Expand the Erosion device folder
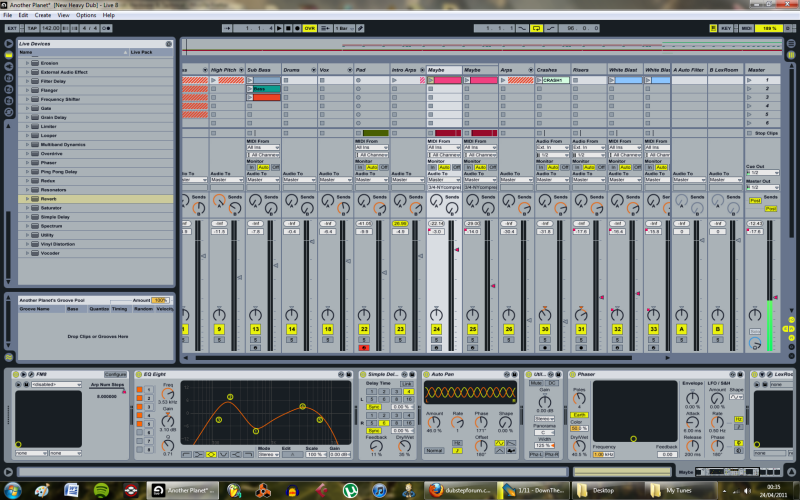 [x=28, y=63]
